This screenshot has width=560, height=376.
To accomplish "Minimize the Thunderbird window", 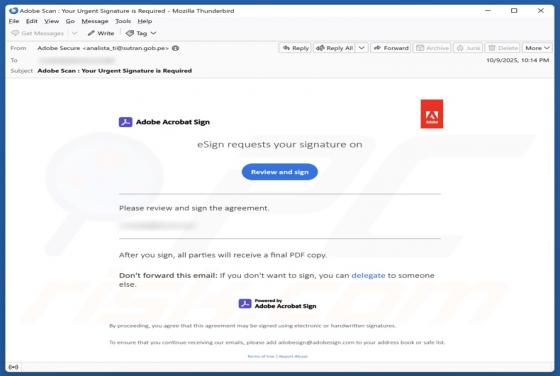I will (x=488, y=11).
